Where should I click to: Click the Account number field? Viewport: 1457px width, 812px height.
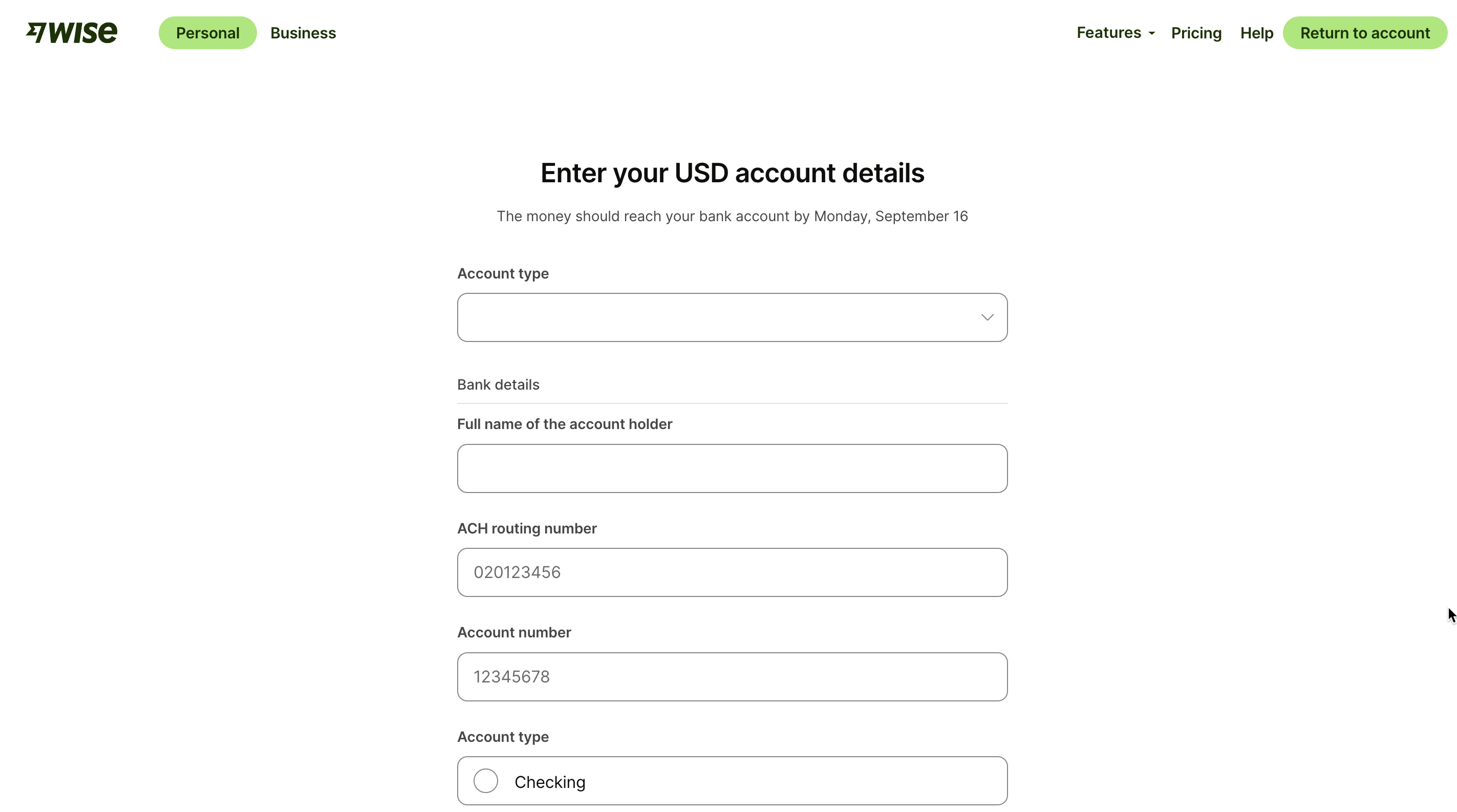(x=732, y=676)
